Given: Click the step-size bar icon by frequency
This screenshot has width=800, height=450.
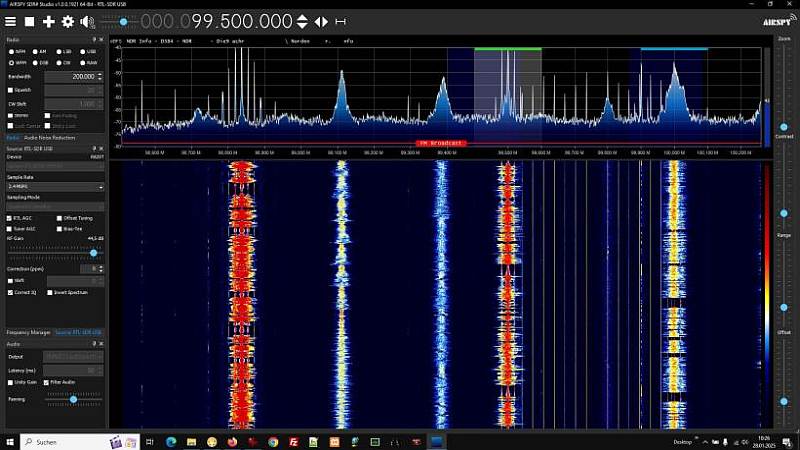Looking at the screenshot, I should click(341, 21).
